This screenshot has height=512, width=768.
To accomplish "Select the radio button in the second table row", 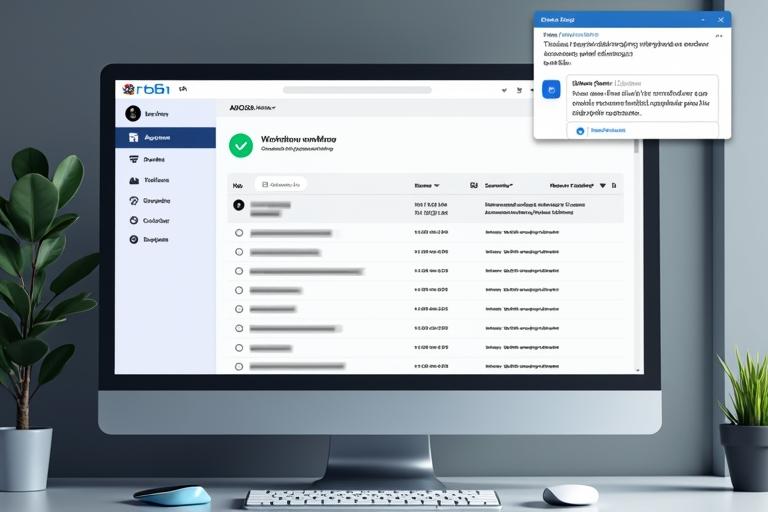I will pyautogui.click(x=238, y=232).
